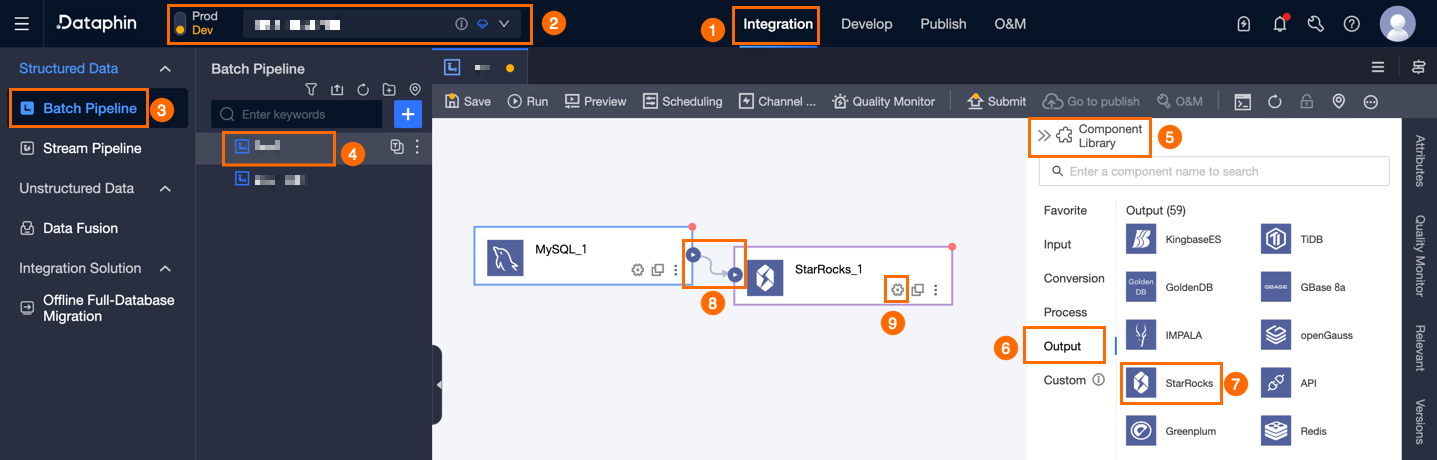Viewport: 1437px width, 460px height.
Task: Select the Redis output component
Action: [1294, 431]
